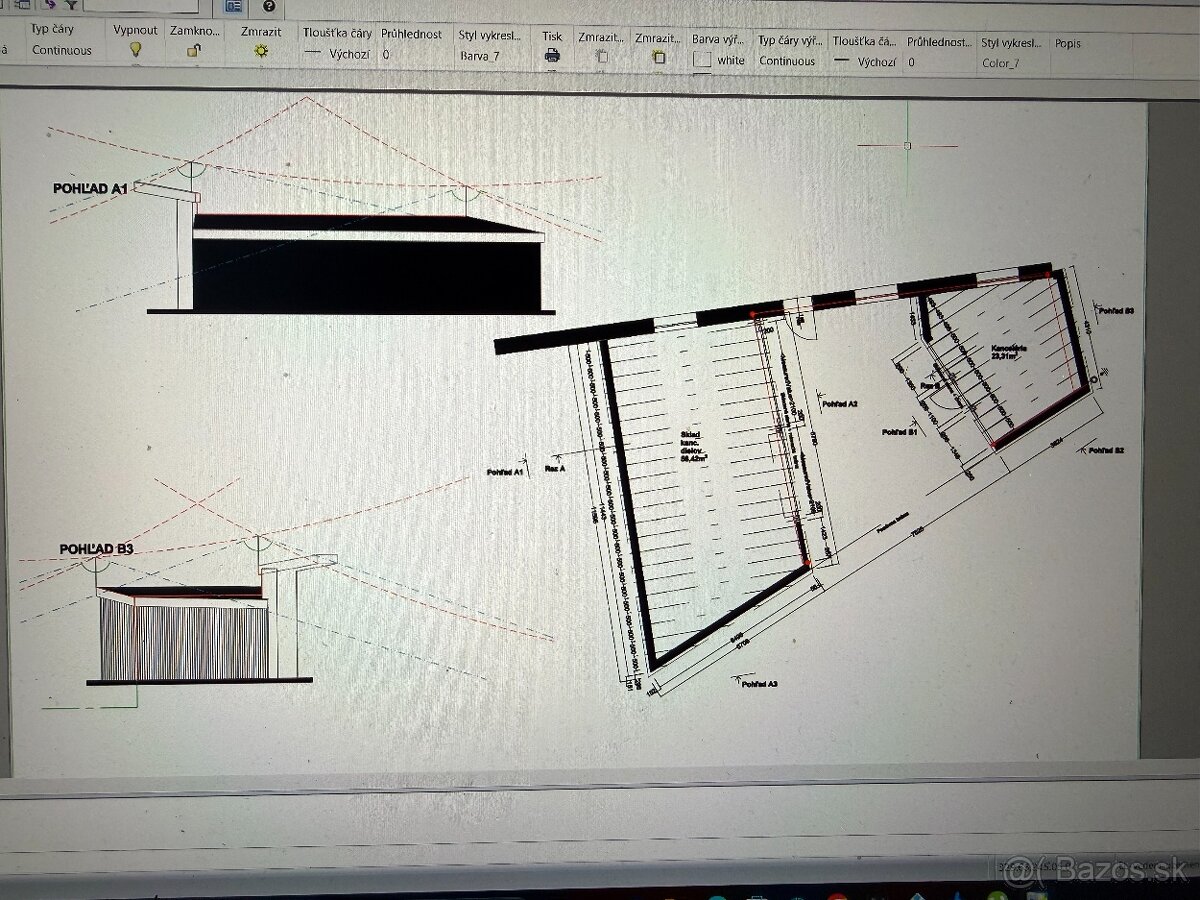Open the help question mark icon
Screen dimensions: 1200x900
point(268,5)
